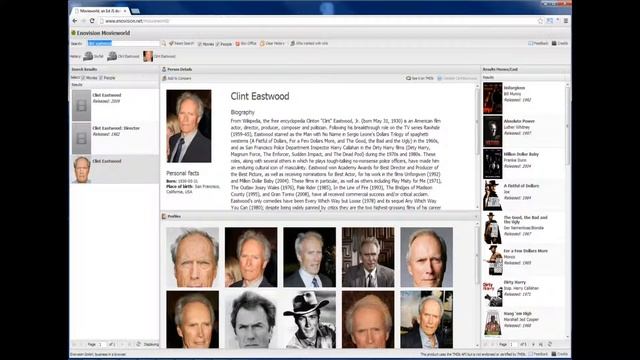Open the fourth profile photo, wood-paneled background
This screenshot has width=640, height=360.
[368, 257]
